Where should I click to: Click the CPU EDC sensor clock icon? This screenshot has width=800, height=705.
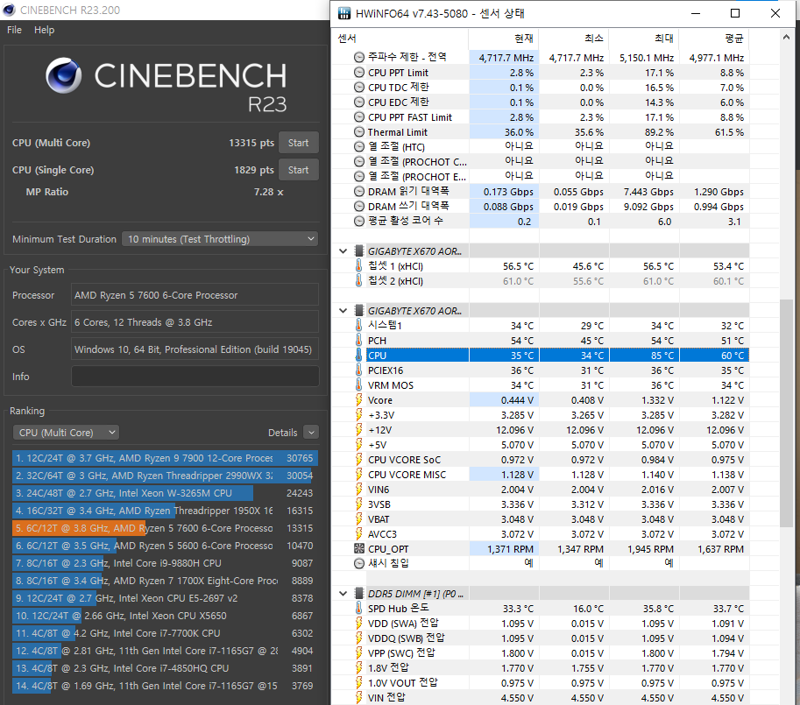[359, 102]
